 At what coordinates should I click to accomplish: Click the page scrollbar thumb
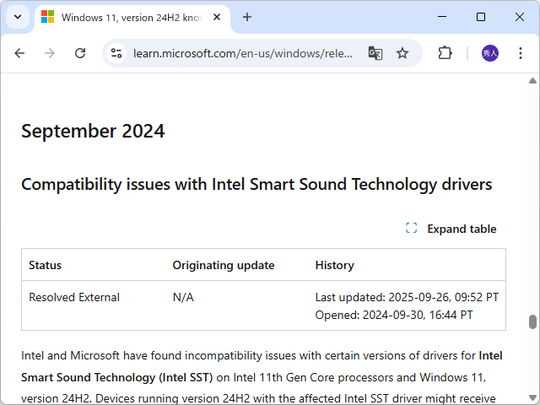(x=532, y=322)
